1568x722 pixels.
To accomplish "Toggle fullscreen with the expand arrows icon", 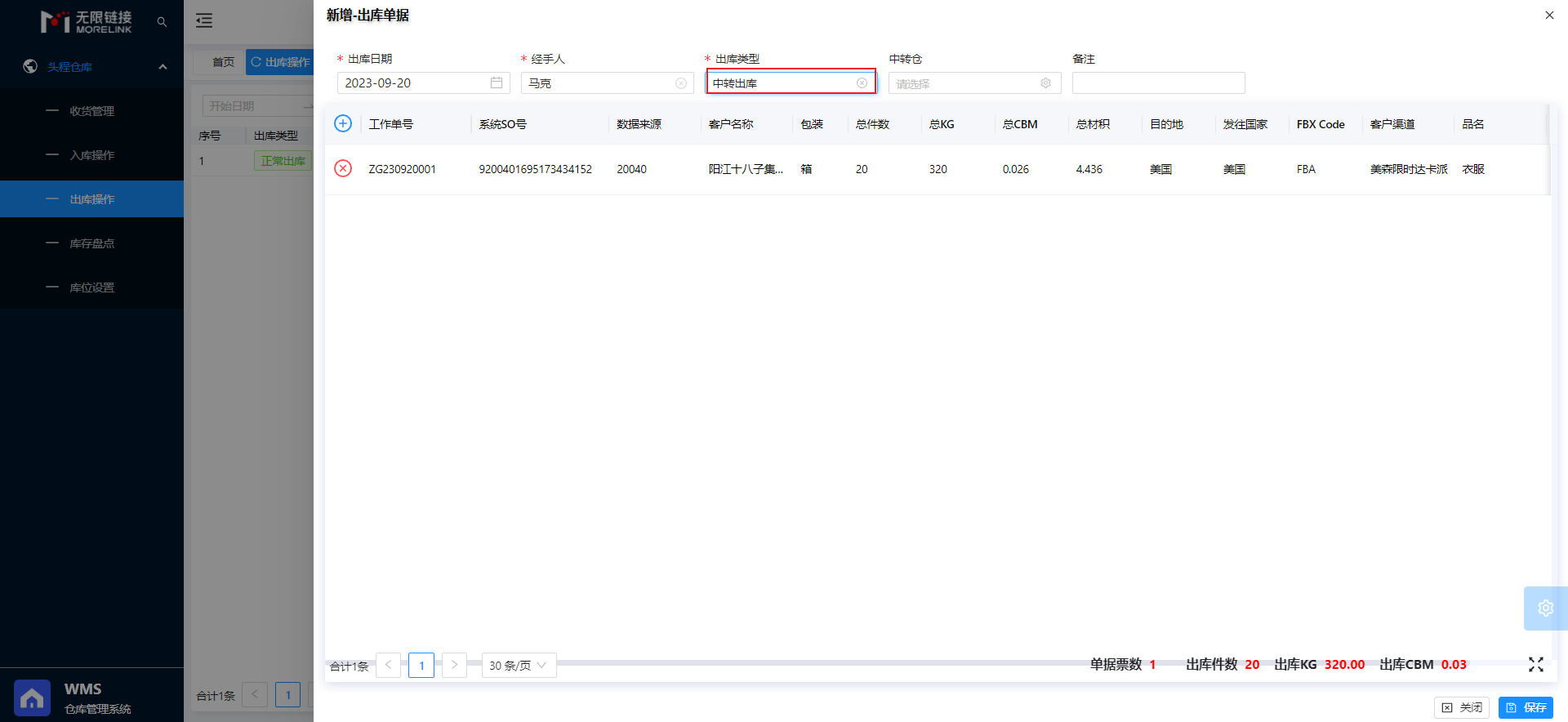I will pyautogui.click(x=1536, y=665).
